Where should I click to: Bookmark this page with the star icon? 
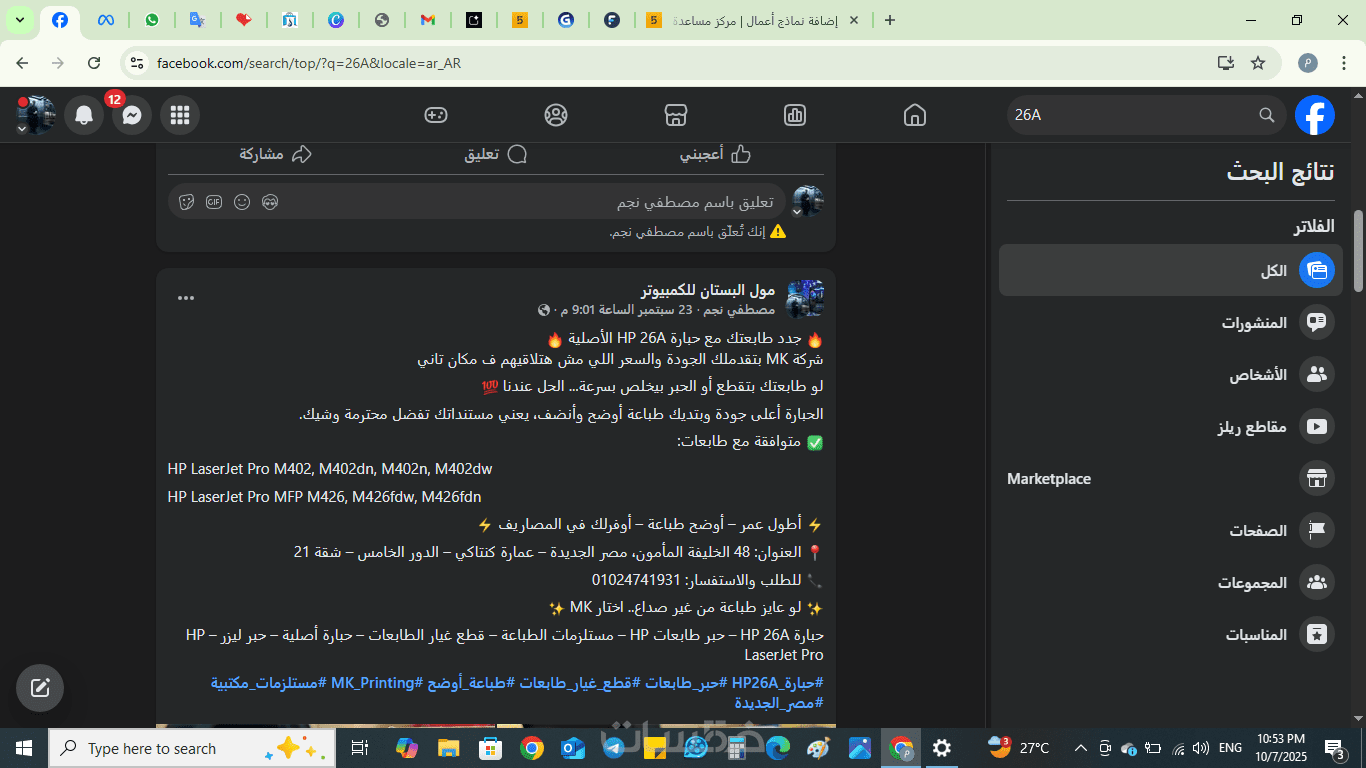(1258, 63)
